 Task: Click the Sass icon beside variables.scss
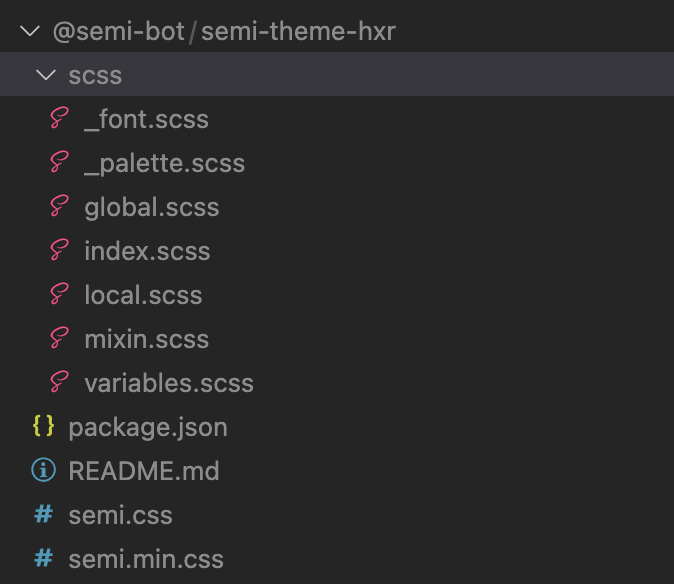[59, 382]
